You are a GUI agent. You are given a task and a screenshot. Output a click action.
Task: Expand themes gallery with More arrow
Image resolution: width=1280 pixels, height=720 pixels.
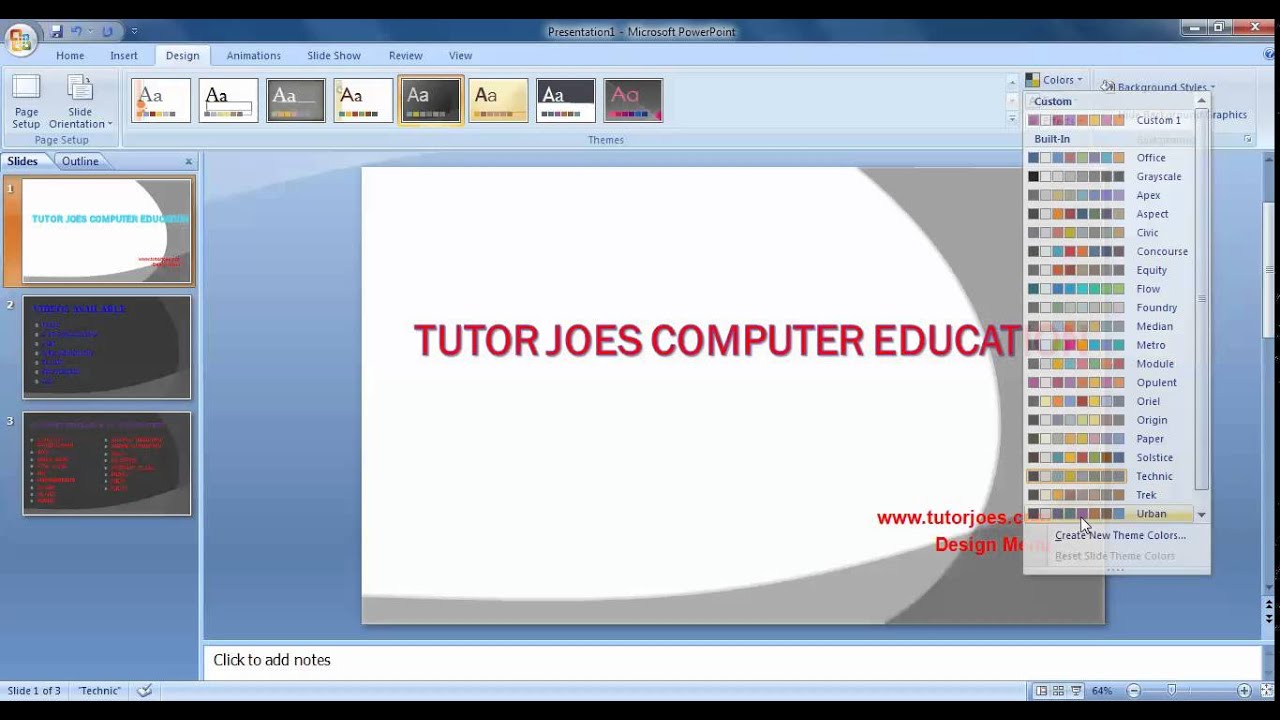click(1012, 118)
